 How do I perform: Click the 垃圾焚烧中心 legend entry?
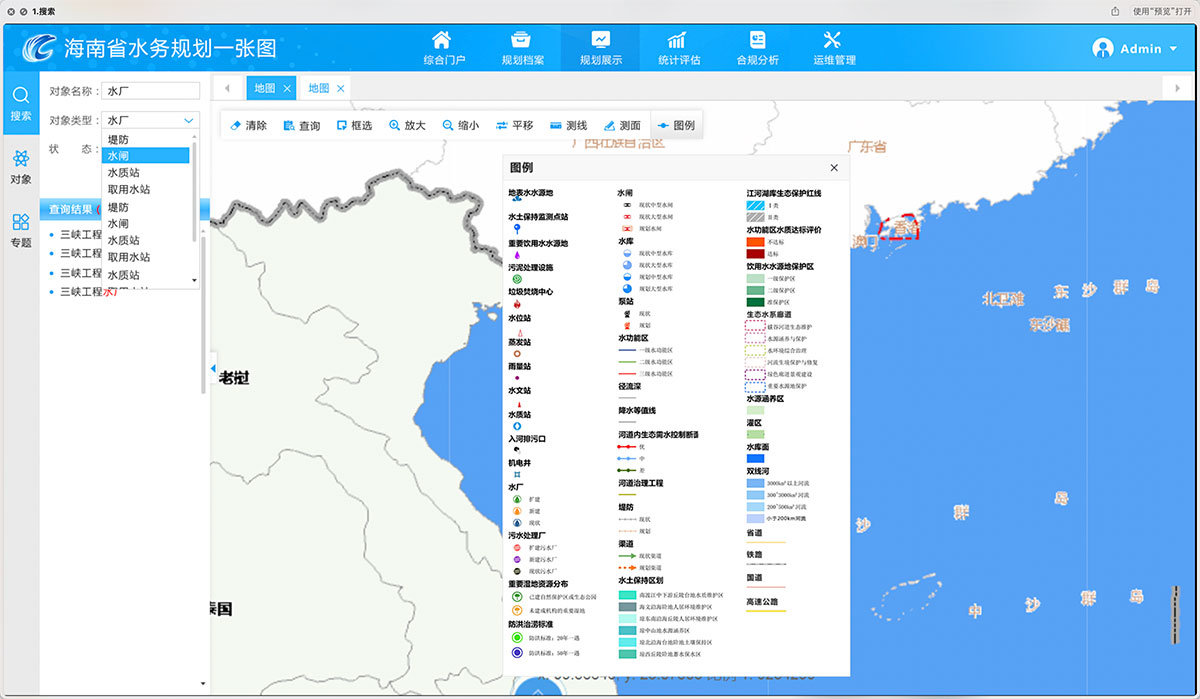pos(530,292)
